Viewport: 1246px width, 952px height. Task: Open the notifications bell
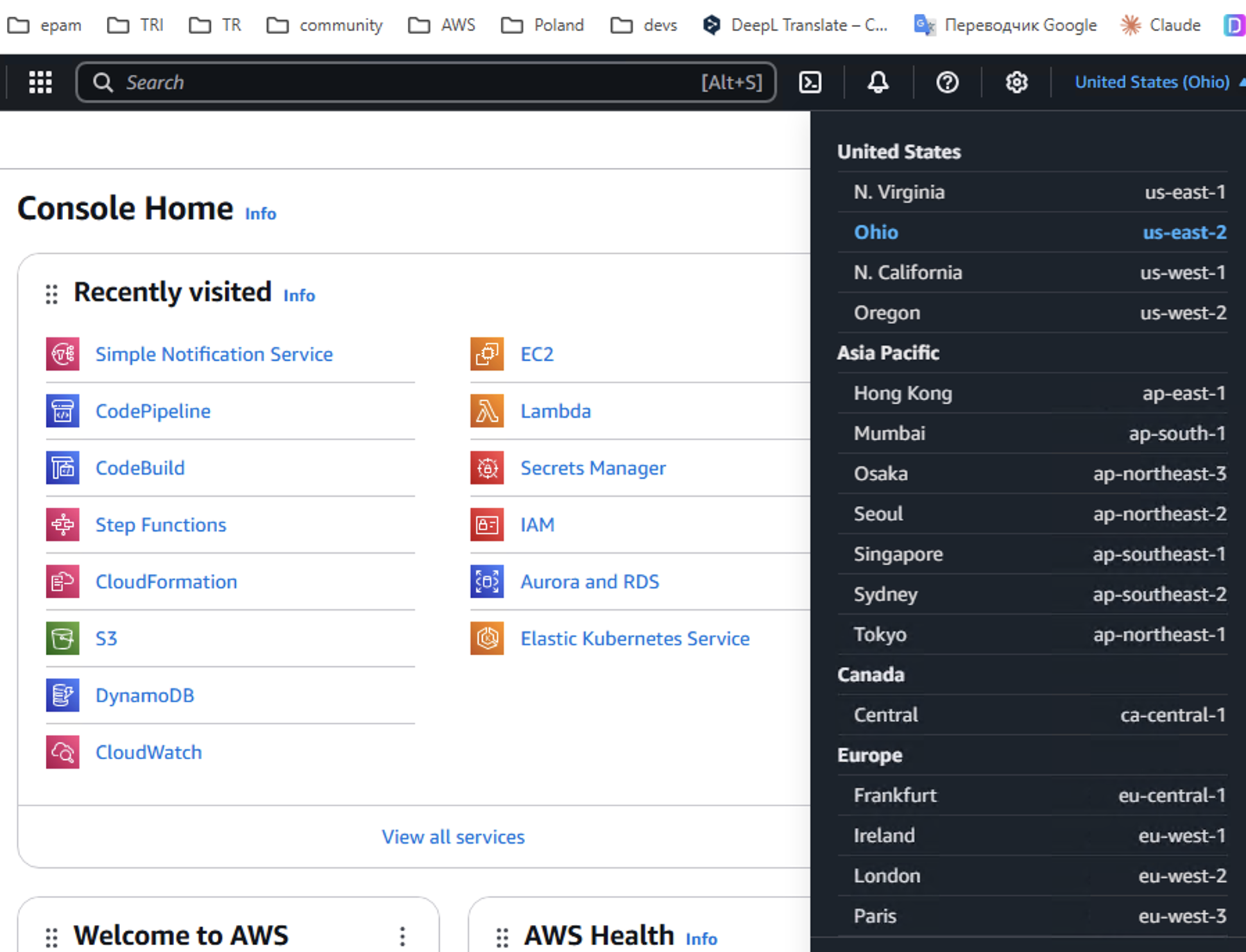point(878,82)
